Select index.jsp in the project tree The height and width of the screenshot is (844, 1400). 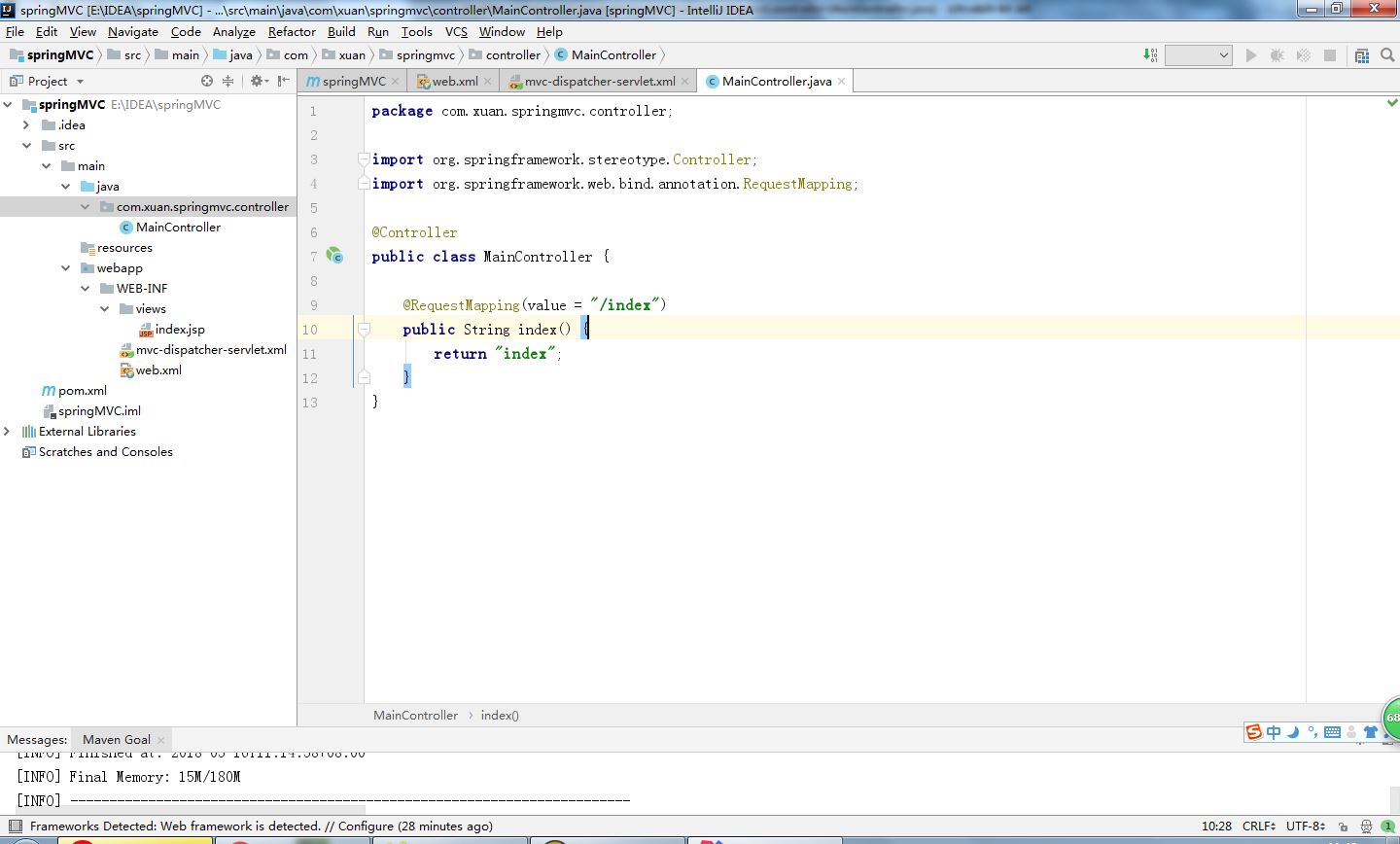click(172, 329)
